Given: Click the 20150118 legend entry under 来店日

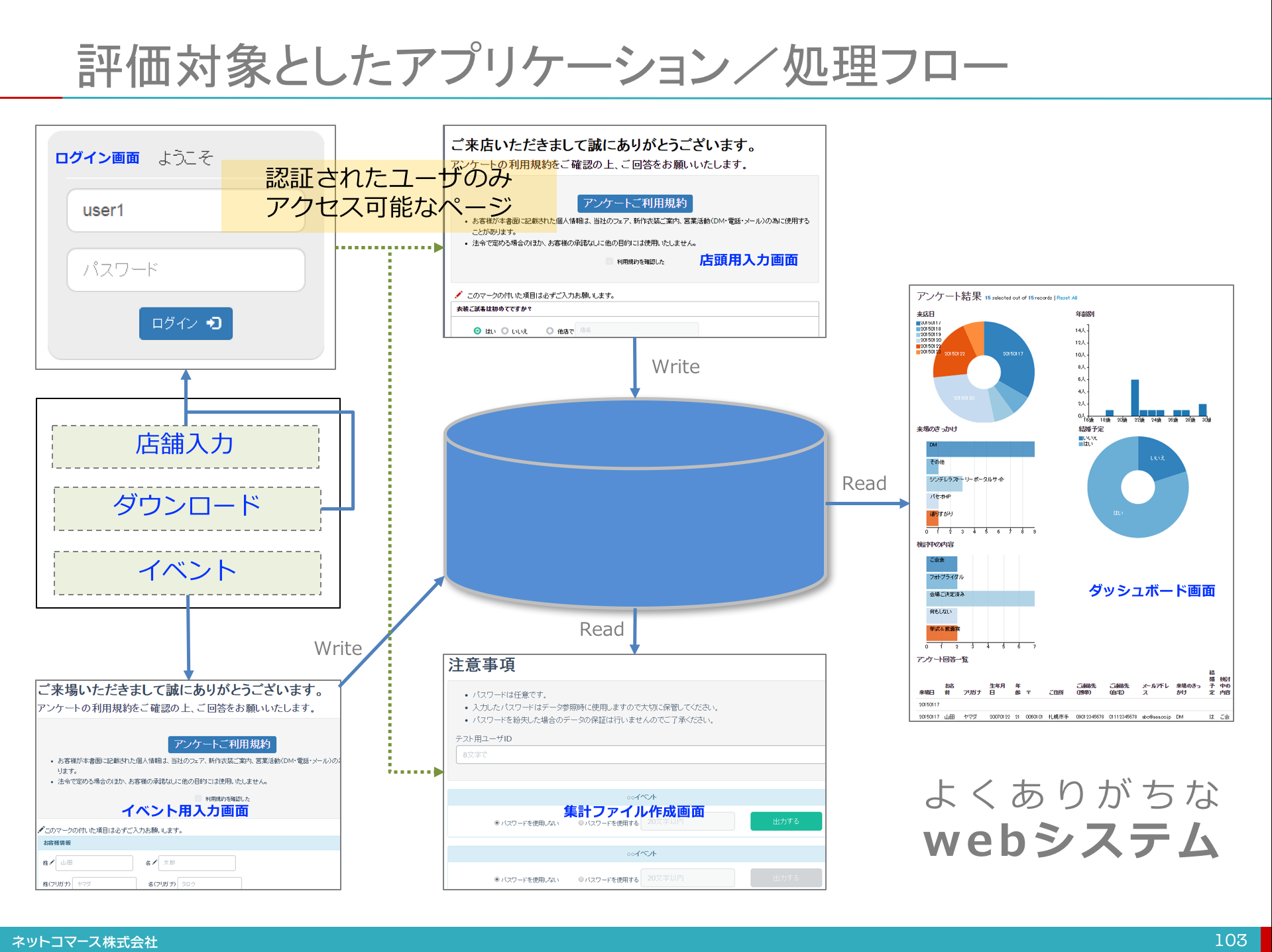Looking at the screenshot, I should pyautogui.click(x=929, y=329).
